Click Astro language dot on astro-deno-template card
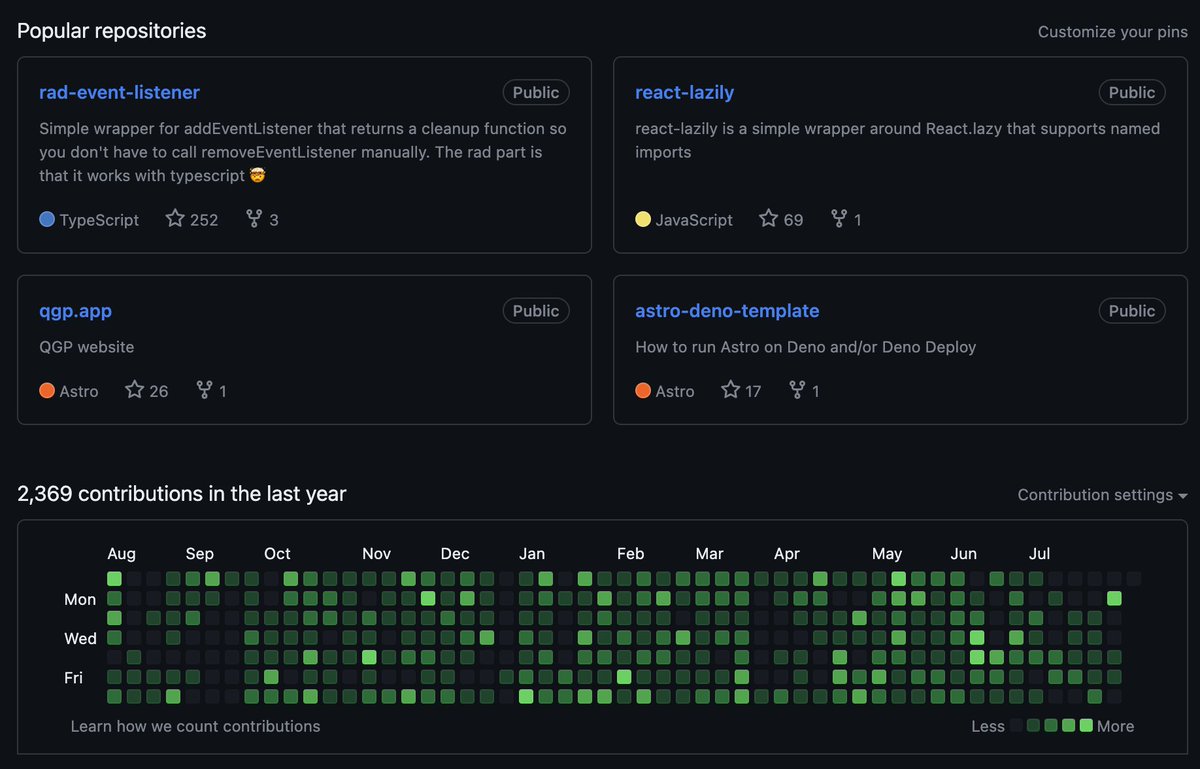This screenshot has height=769, width=1200. tap(643, 390)
